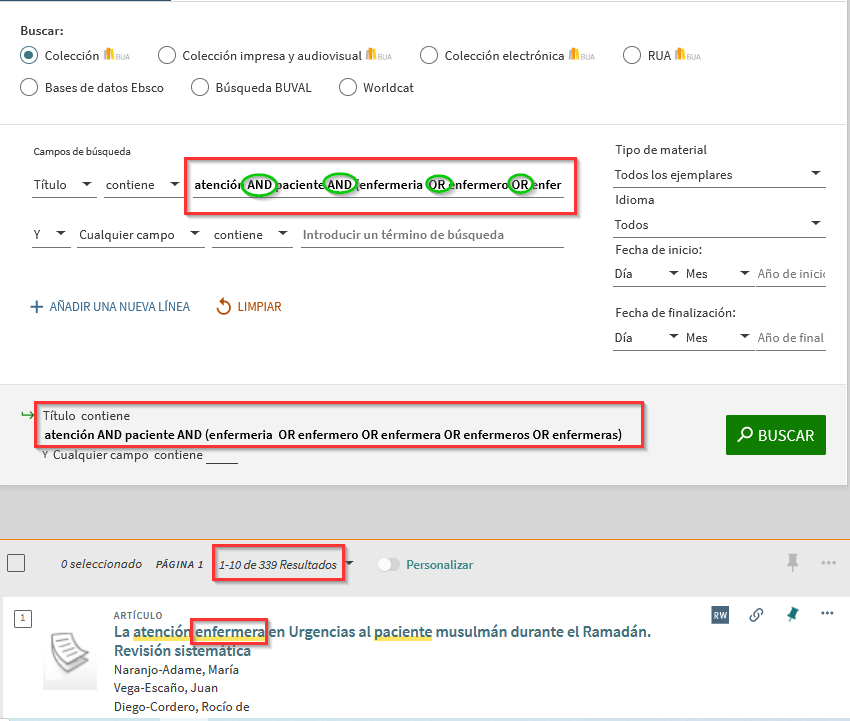The height and width of the screenshot is (721, 850).
Task: Click the pin icon in the results toolbar
Action: click(x=793, y=563)
